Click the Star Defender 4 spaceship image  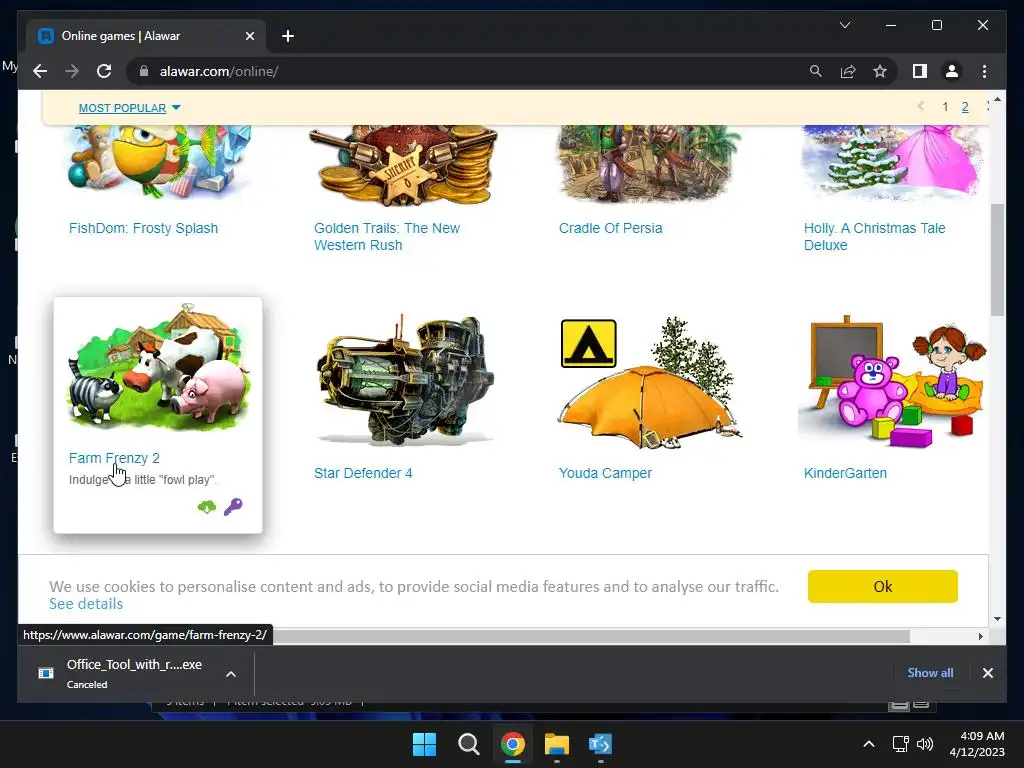(404, 381)
